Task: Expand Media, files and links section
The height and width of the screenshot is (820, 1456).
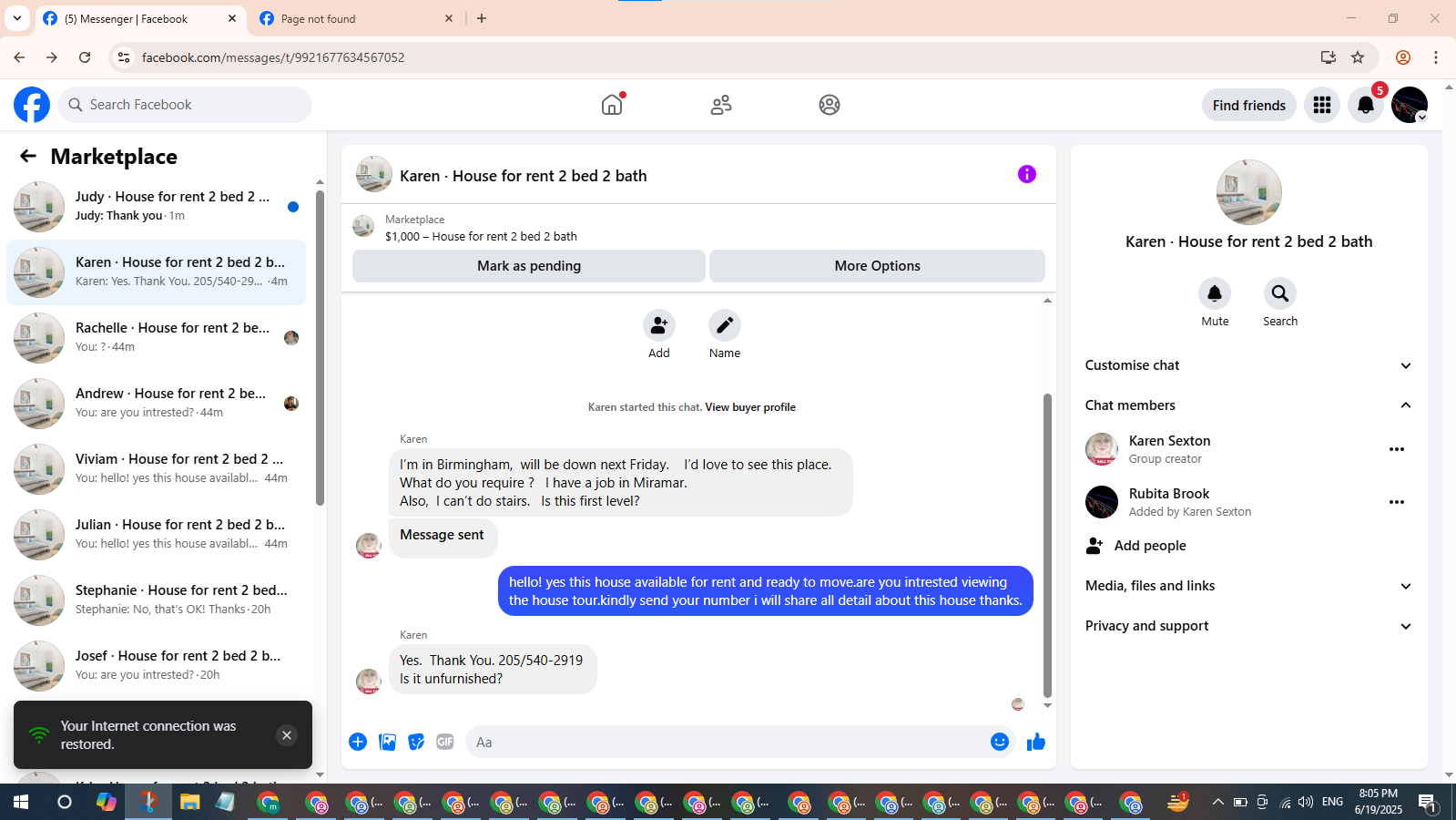Action: [1248, 586]
